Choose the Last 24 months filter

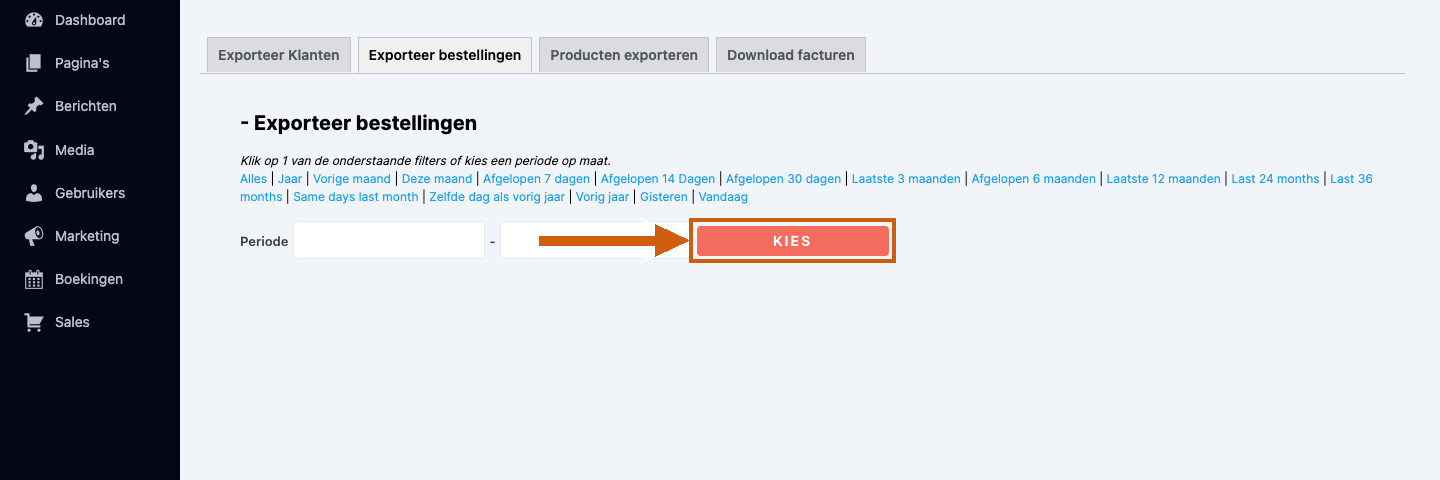coord(1275,179)
